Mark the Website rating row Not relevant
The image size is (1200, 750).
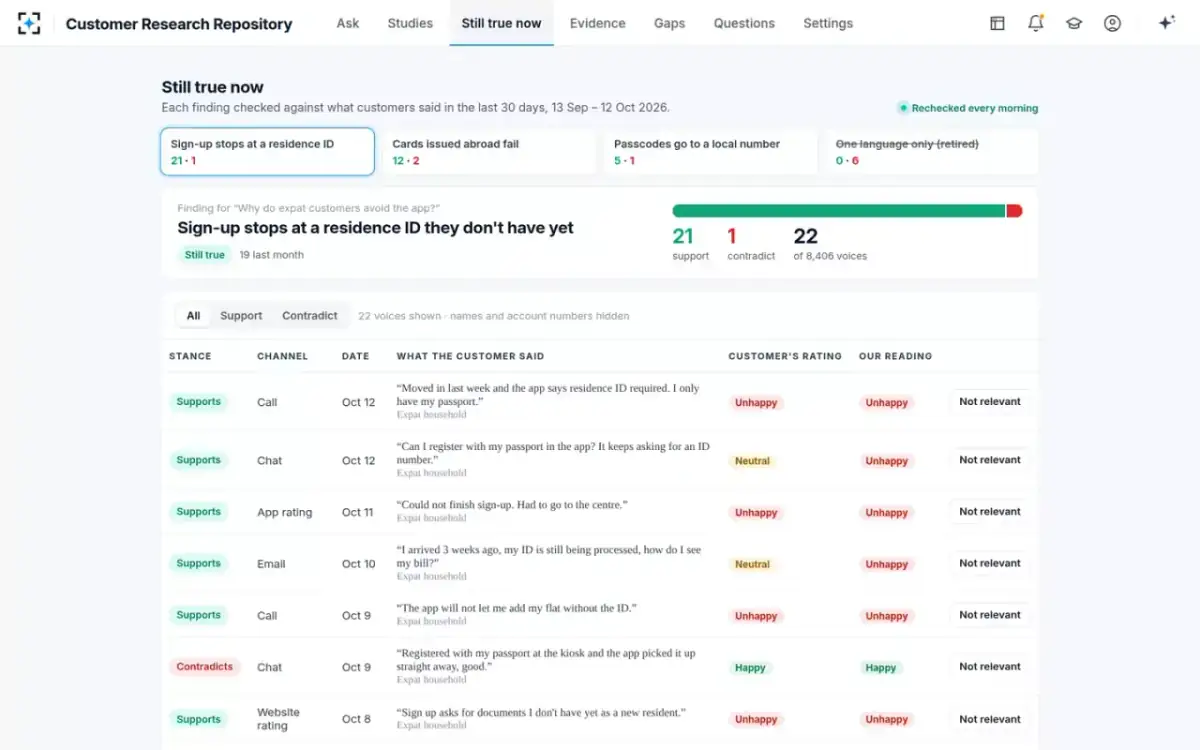click(989, 719)
